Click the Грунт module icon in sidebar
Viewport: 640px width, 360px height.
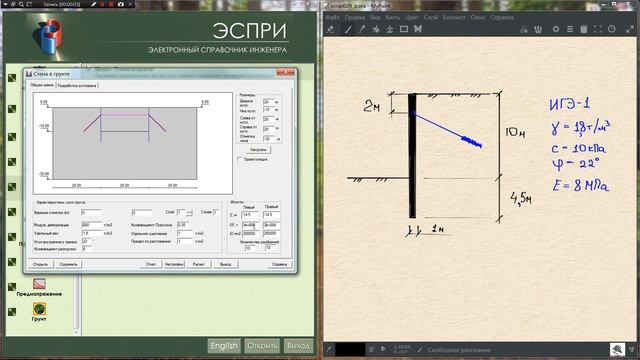[x=39, y=309]
